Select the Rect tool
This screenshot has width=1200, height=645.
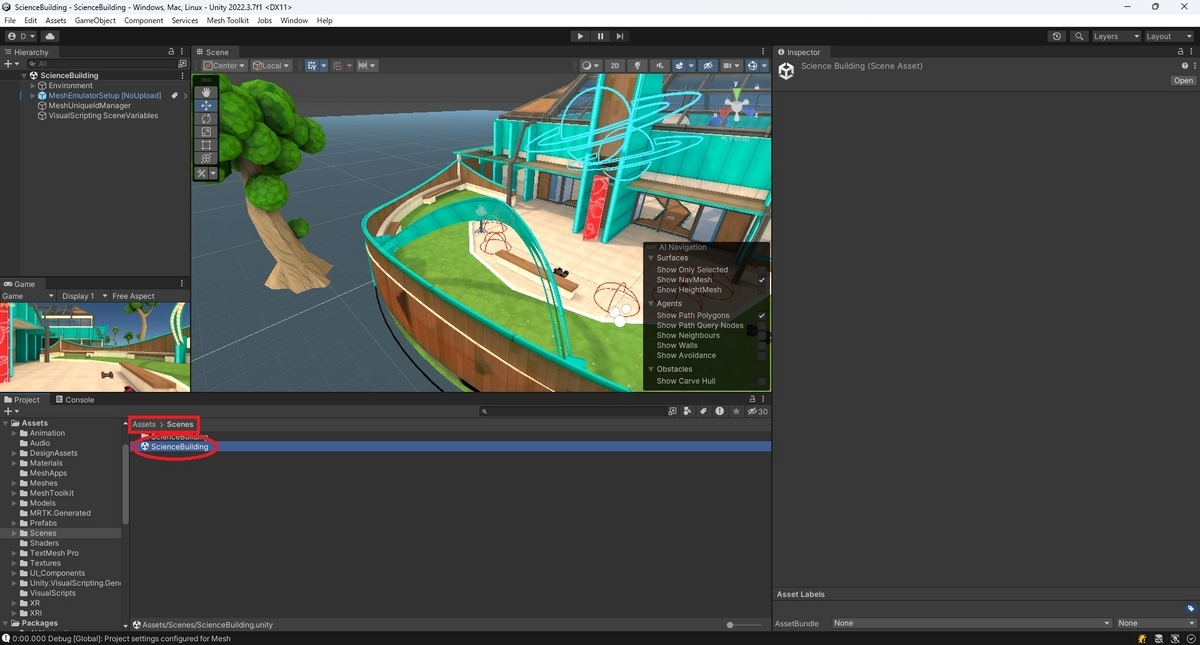(207, 145)
